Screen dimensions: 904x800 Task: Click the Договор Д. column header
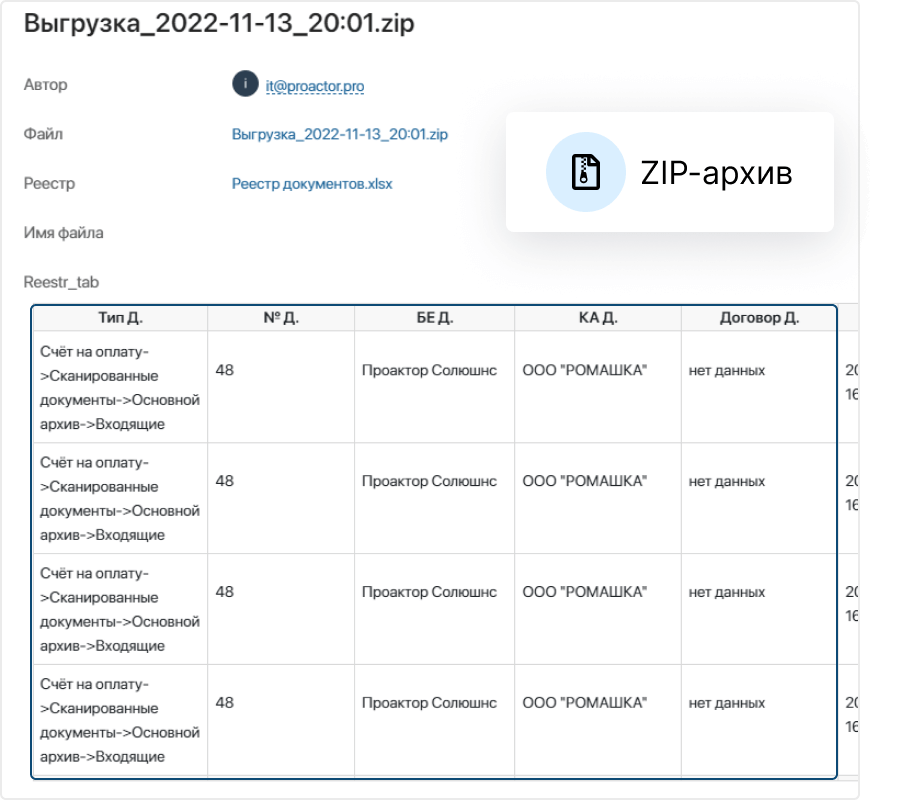point(759,318)
